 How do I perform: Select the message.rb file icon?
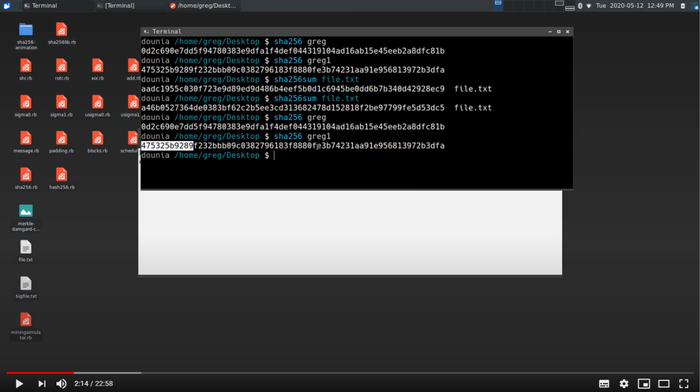(26, 139)
